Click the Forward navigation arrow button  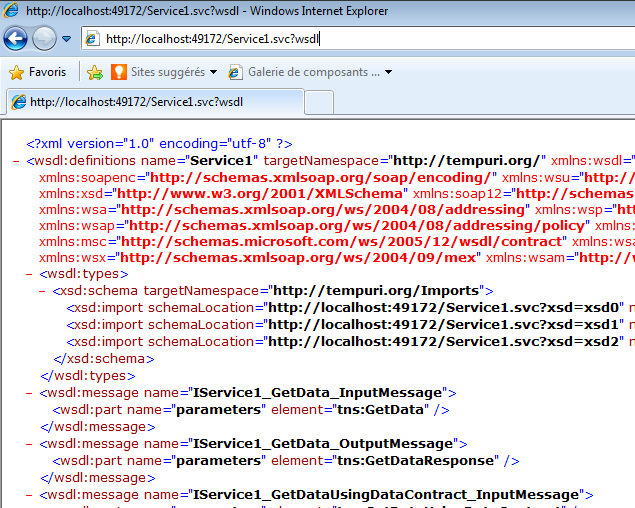(x=44, y=39)
